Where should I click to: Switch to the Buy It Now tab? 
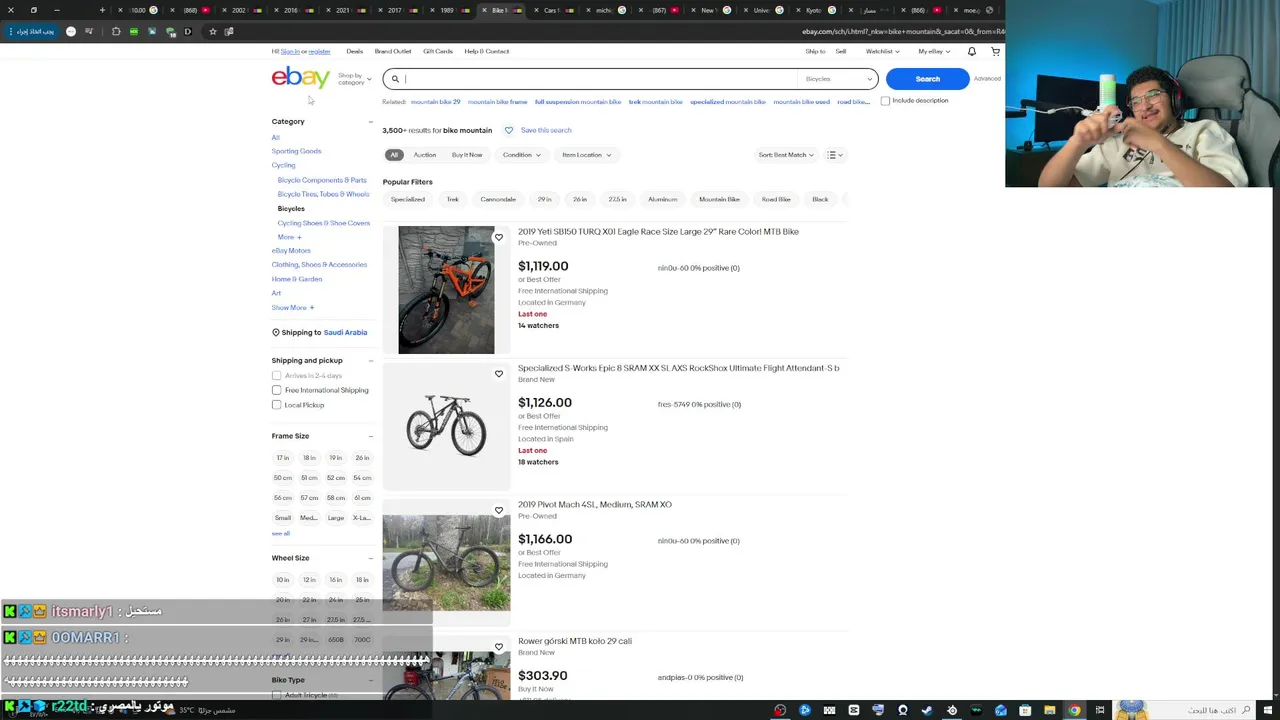pos(467,155)
